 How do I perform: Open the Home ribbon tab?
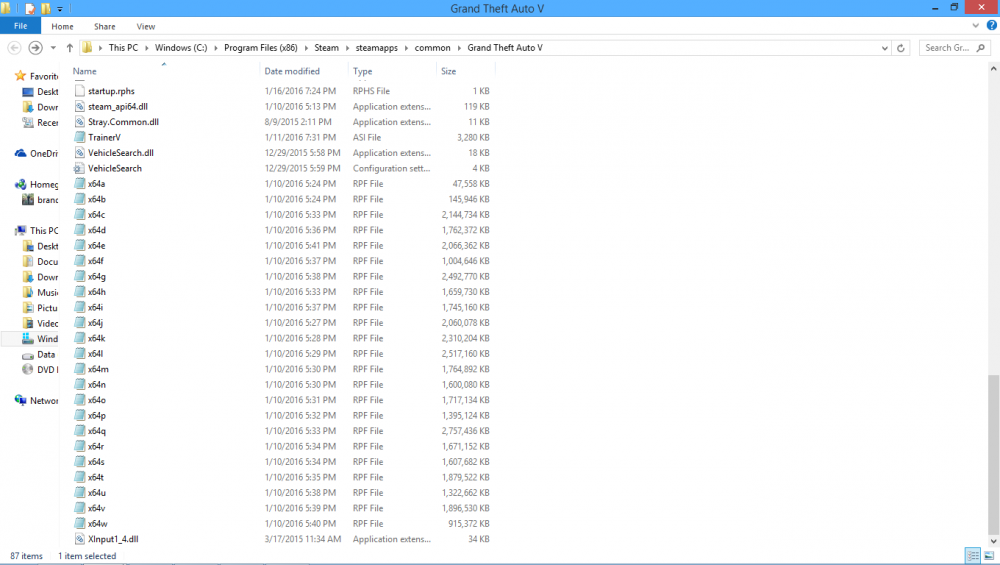pos(62,26)
